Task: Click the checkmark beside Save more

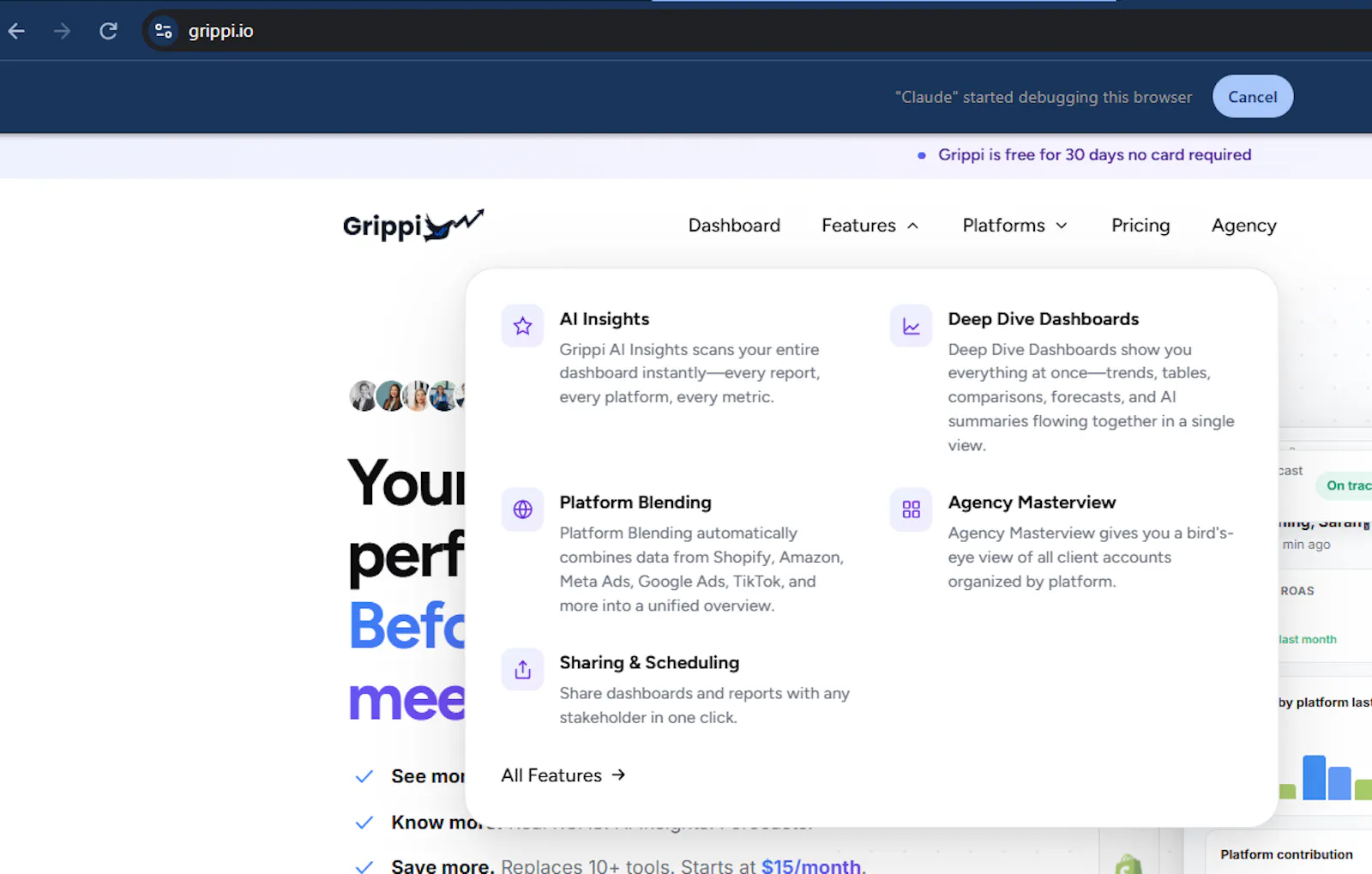Action: 364,866
